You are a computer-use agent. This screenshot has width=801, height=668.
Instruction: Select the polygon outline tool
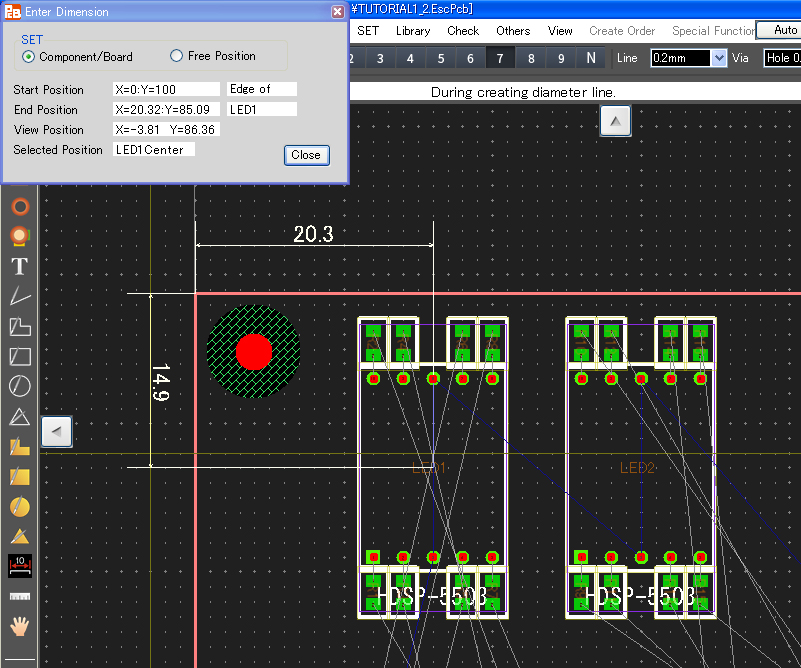(20, 326)
